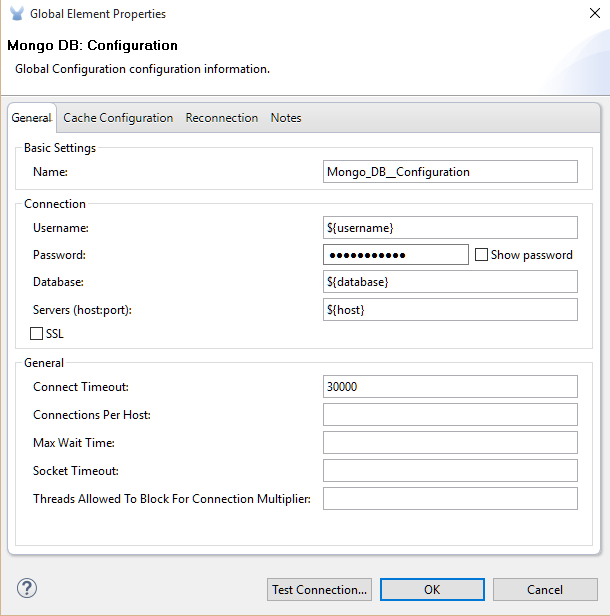This screenshot has width=610, height=616.
Task: Click the 'Global Configuration configuration information.' text
Action: (142, 69)
